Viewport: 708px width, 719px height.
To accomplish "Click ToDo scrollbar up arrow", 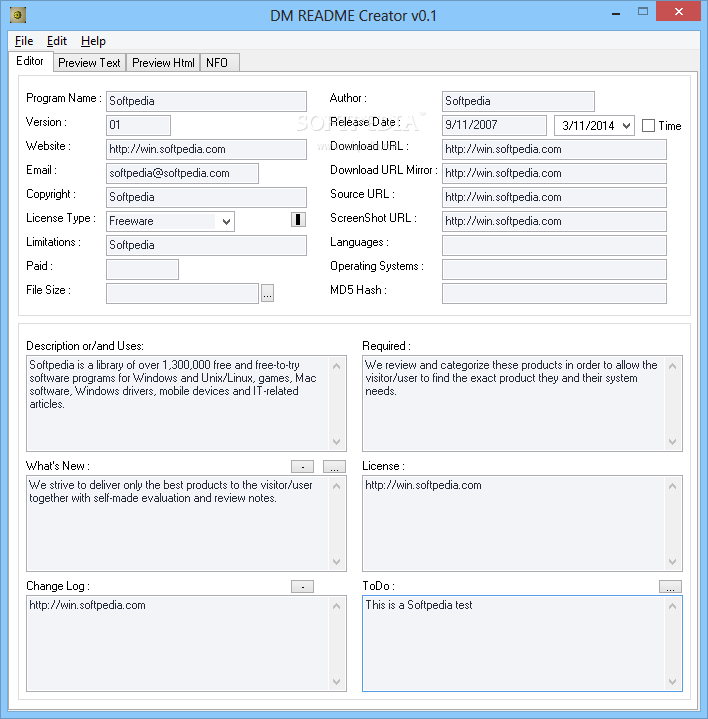I will coord(673,606).
